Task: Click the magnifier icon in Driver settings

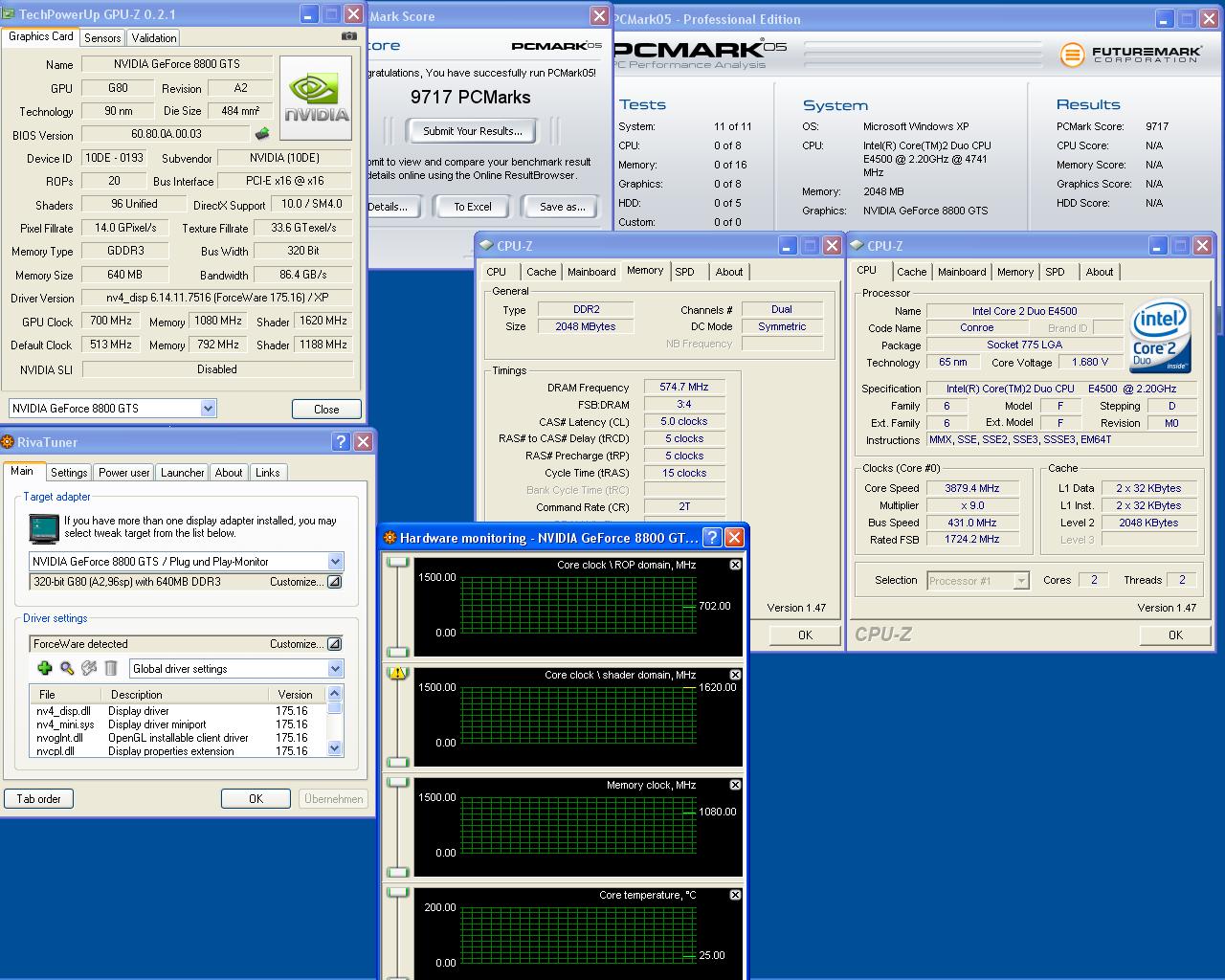Action: tap(67, 668)
